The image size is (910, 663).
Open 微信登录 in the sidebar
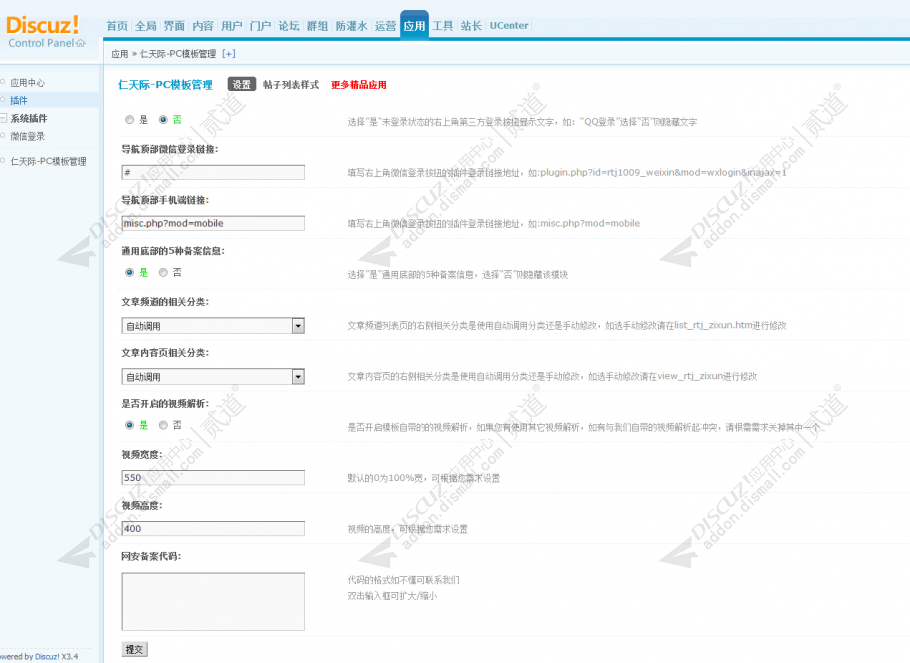coord(27,136)
